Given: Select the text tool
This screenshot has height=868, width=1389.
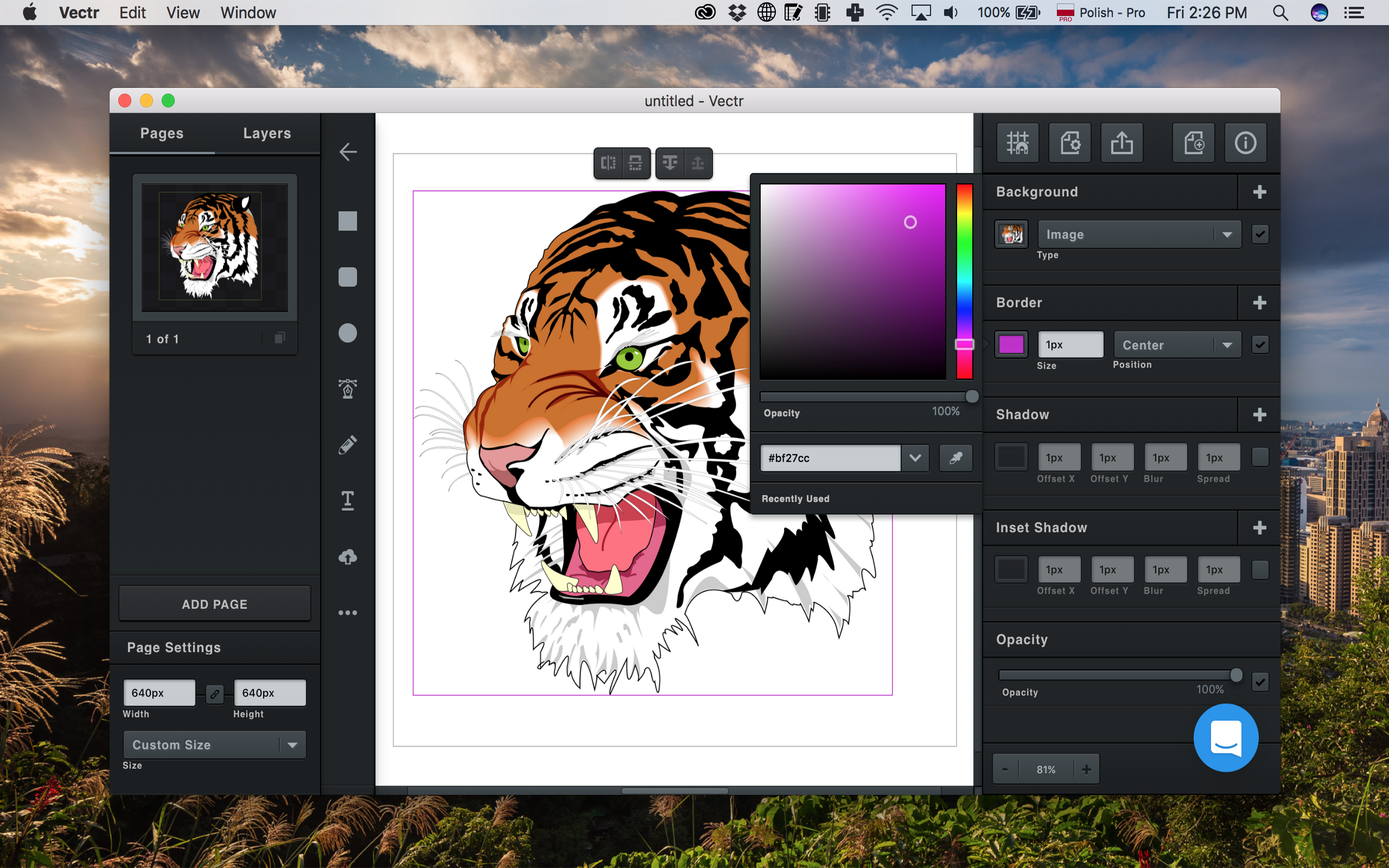Looking at the screenshot, I should (349, 500).
